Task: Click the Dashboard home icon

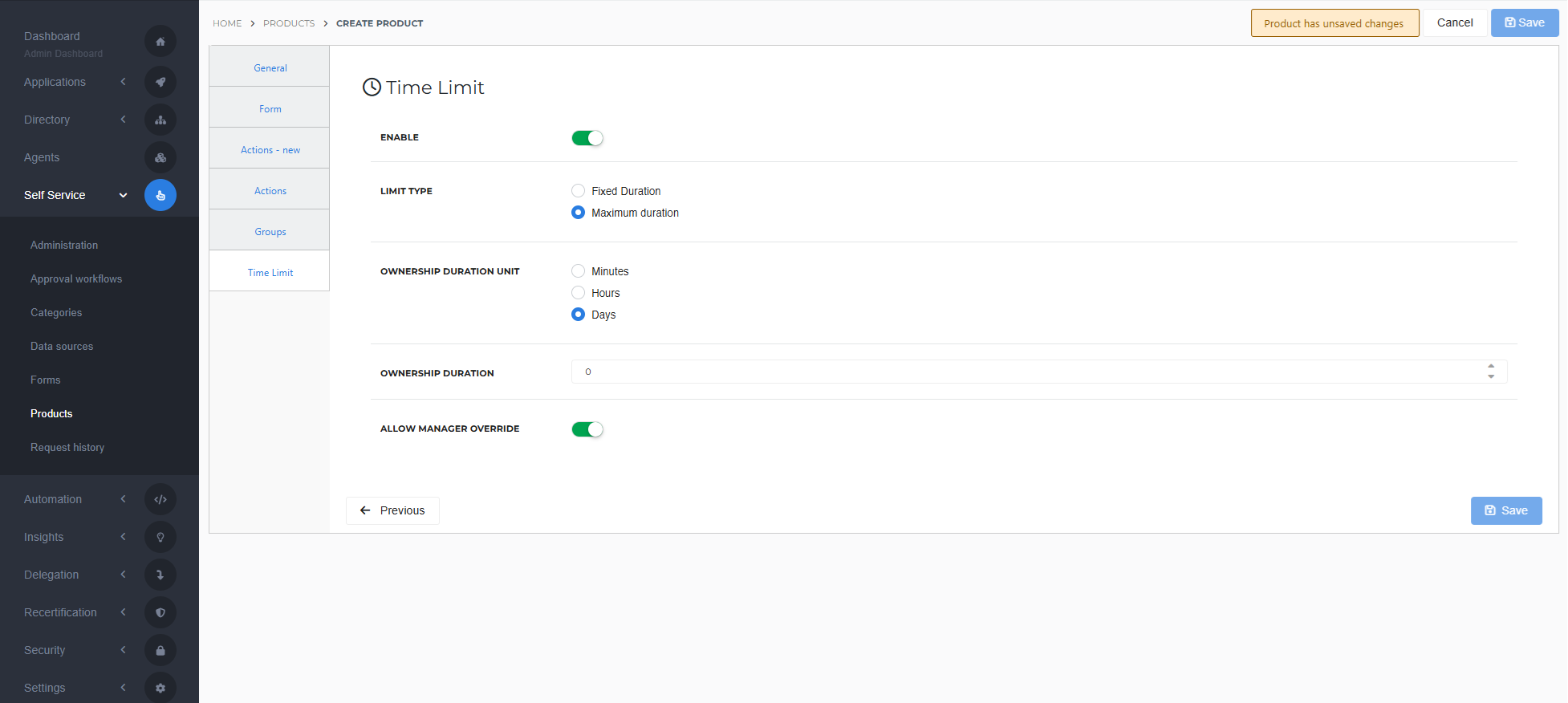Action: pyautogui.click(x=160, y=41)
